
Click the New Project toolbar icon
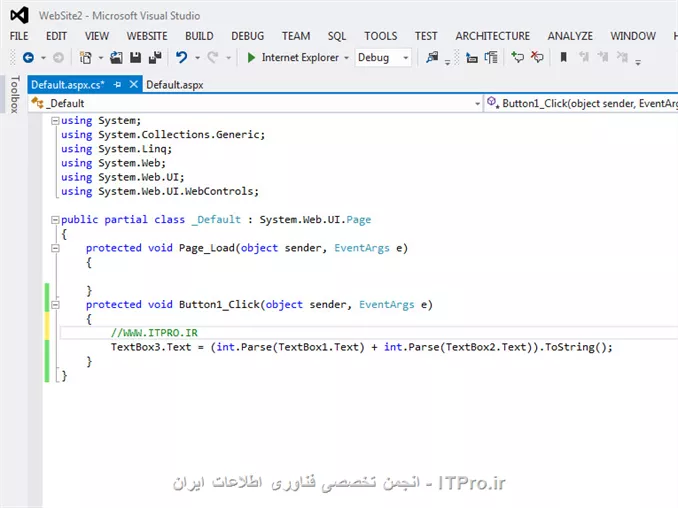tap(86, 58)
